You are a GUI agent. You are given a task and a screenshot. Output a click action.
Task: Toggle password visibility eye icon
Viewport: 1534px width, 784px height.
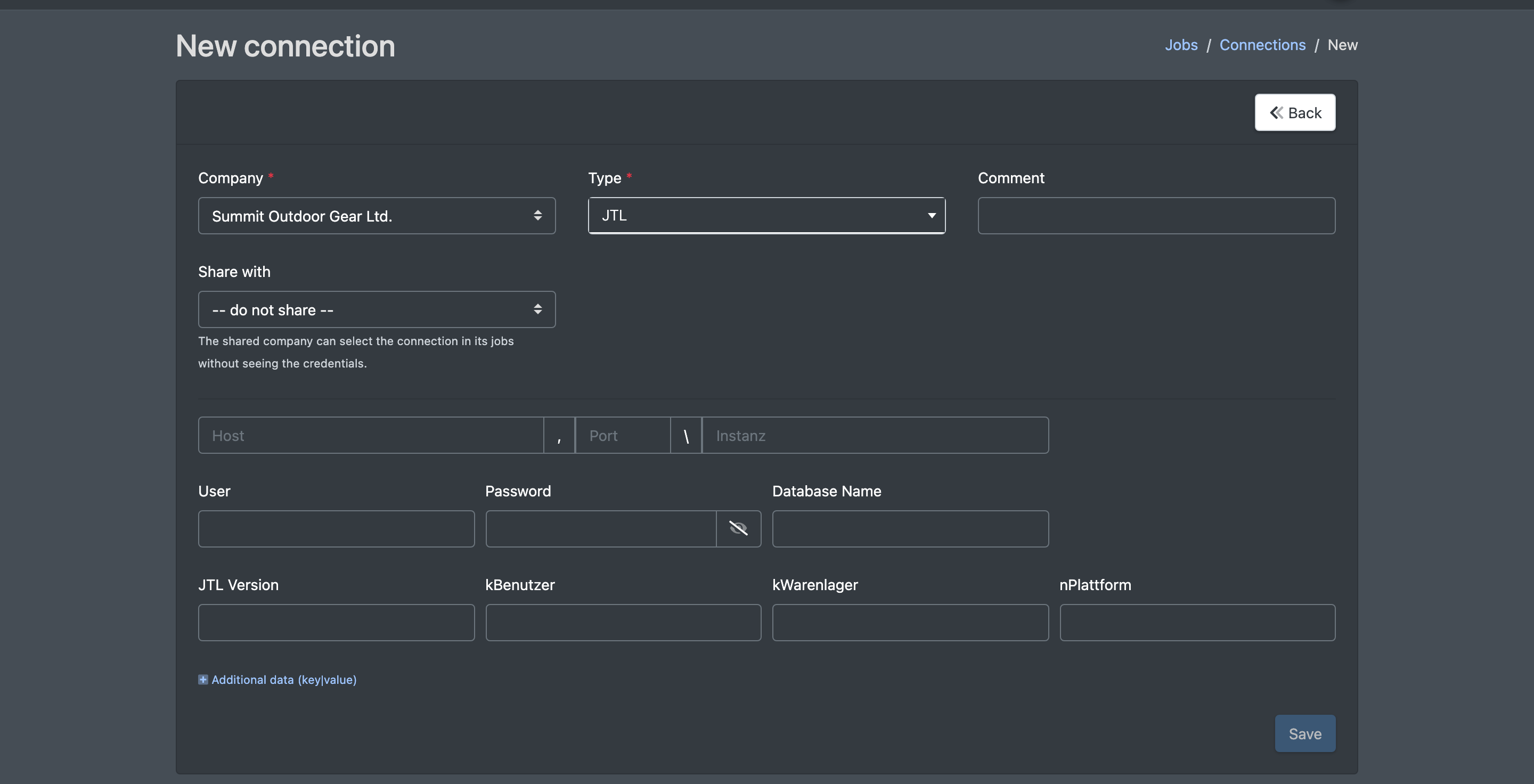738,529
